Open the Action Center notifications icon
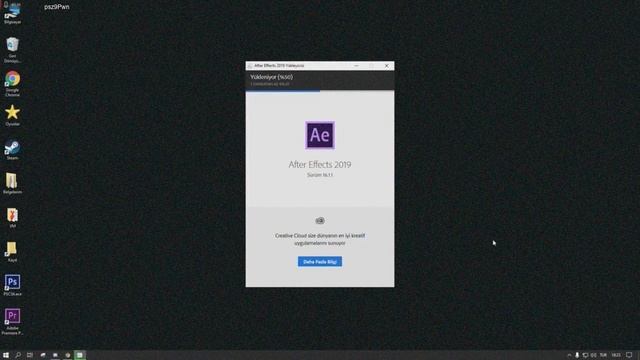The height and width of the screenshot is (360, 640). click(x=629, y=355)
